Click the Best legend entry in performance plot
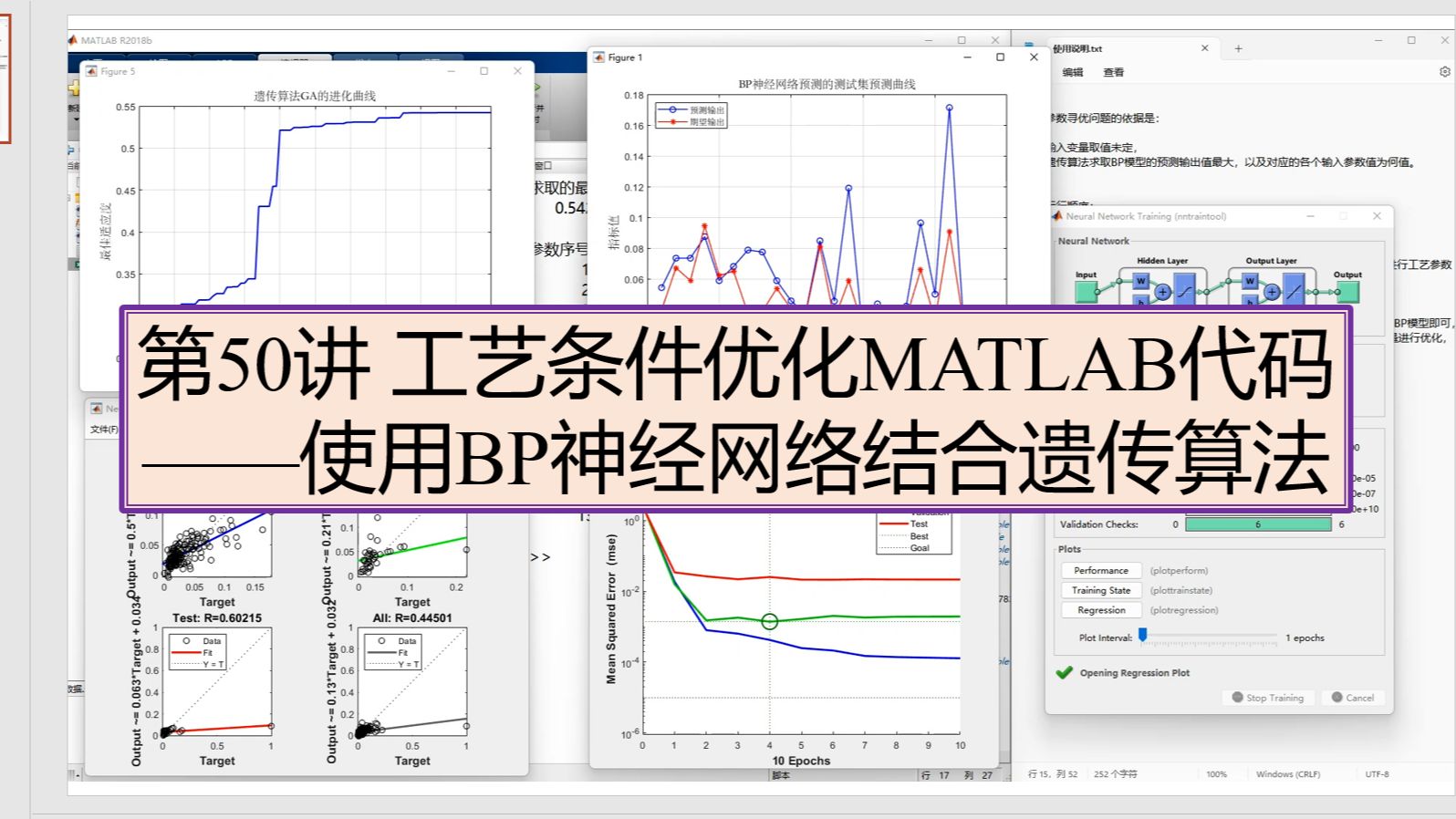This screenshot has height=819, width=1456. 903,536
